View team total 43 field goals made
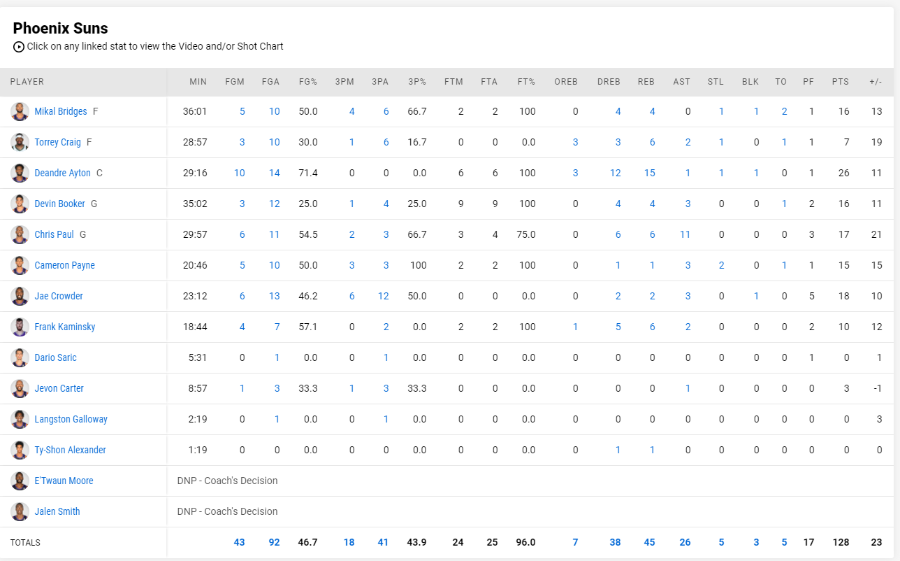The width and height of the screenshot is (900, 561). (239, 542)
